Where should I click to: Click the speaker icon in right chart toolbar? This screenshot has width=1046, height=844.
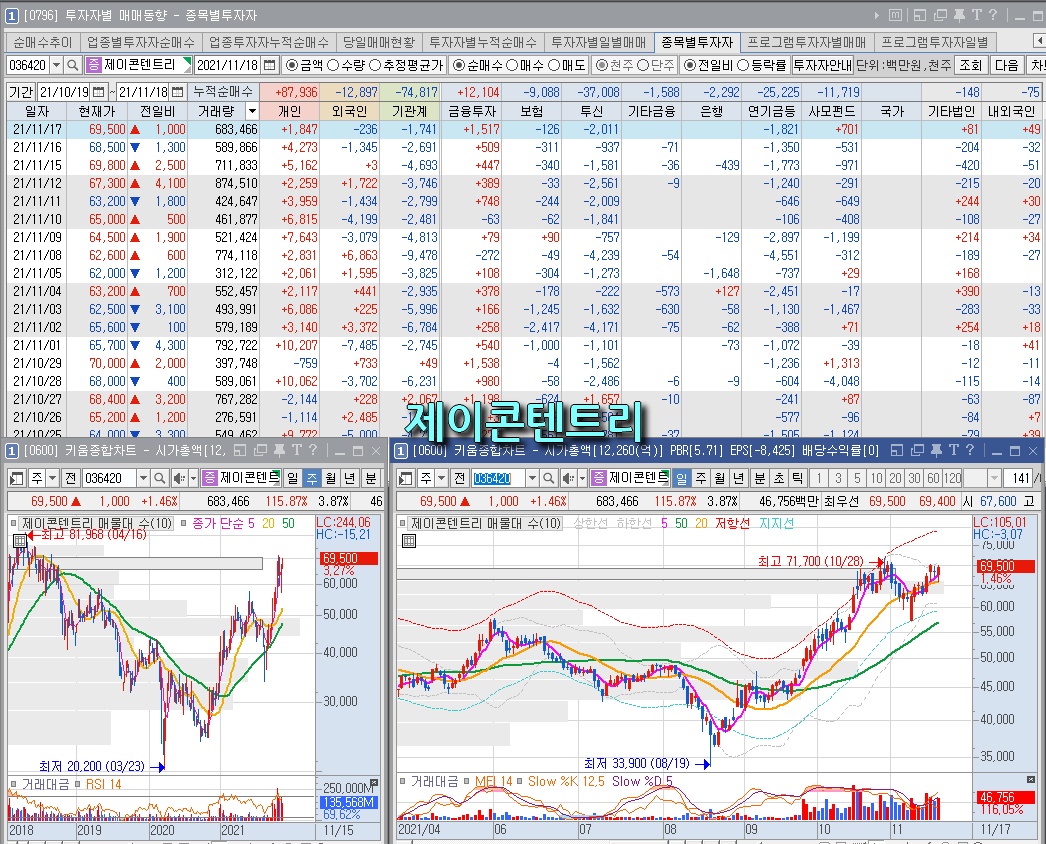pyautogui.click(x=568, y=478)
